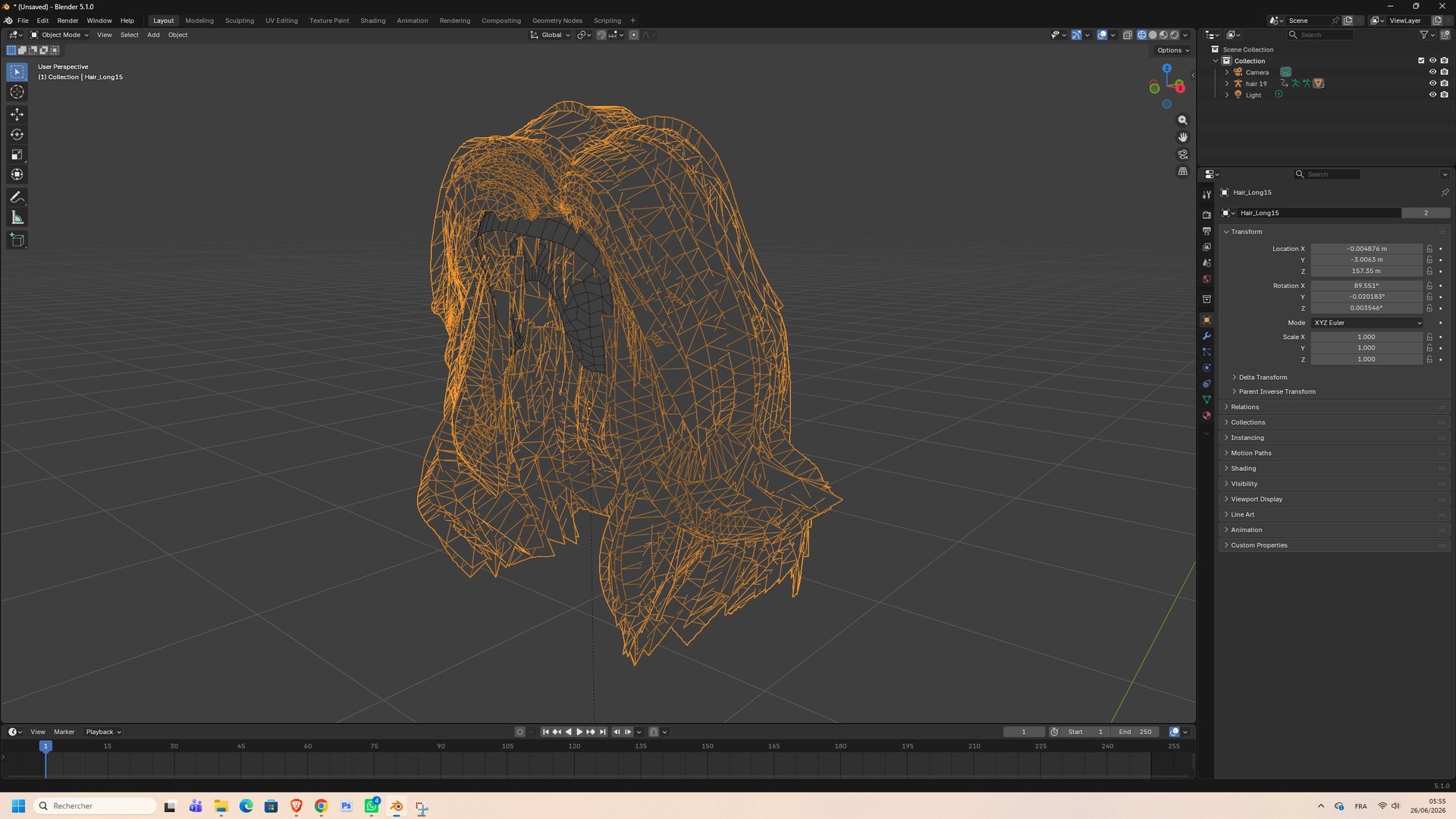Open the Render menu
The height and width of the screenshot is (819, 1456).
click(x=67, y=20)
